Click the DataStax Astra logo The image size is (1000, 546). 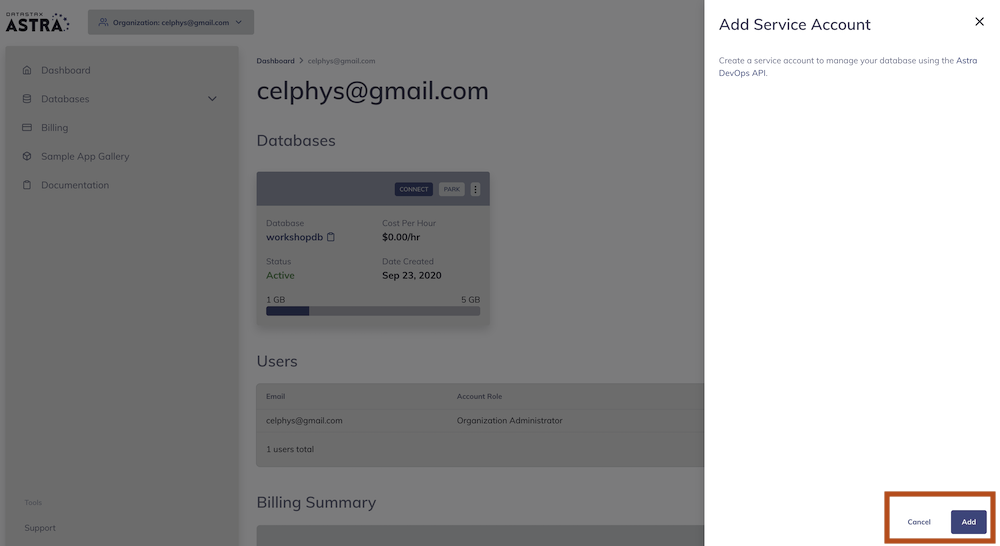pyautogui.click(x=37, y=21)
